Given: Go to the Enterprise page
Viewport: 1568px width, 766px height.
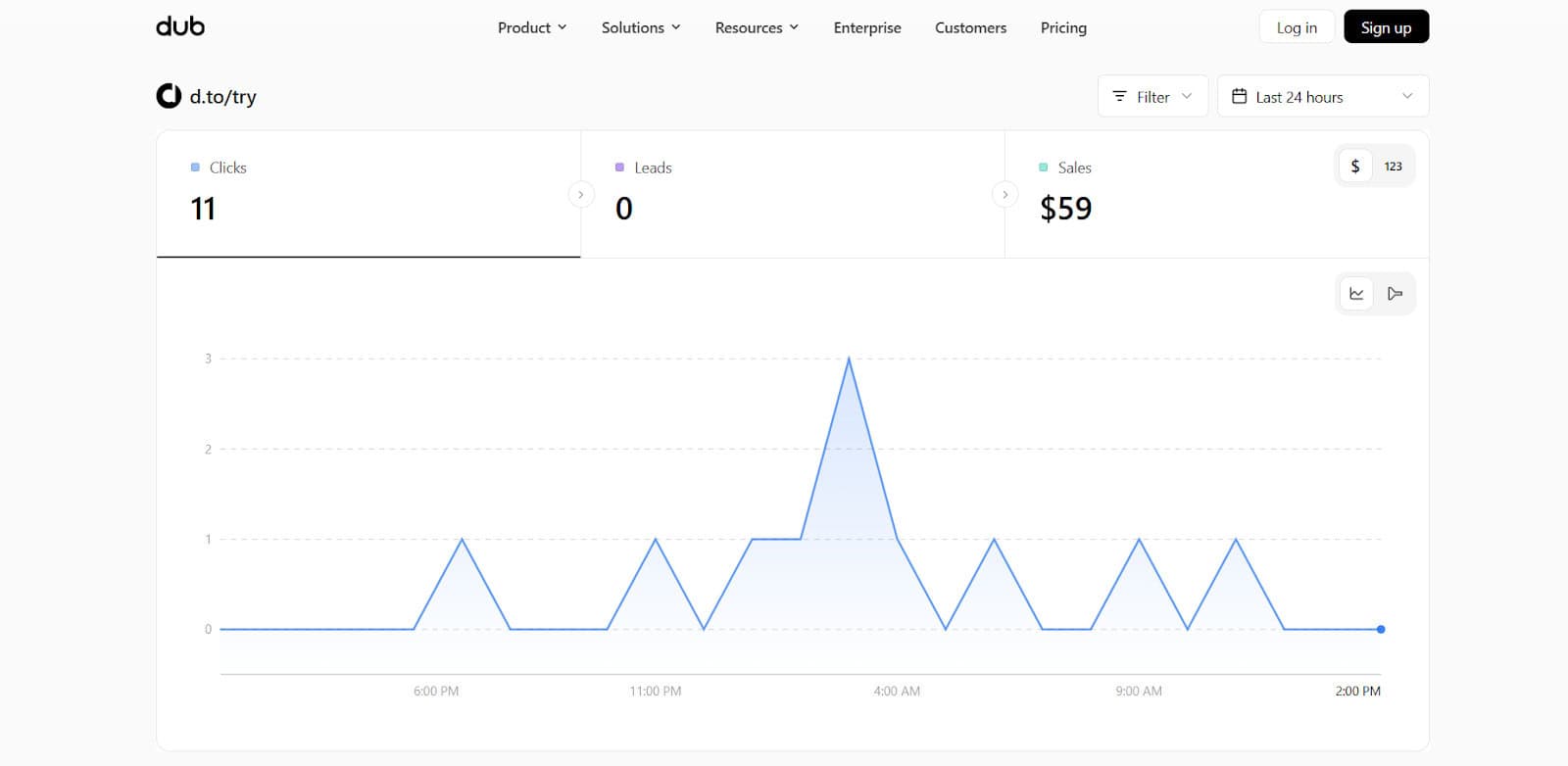Looking at the screenshot, I should tap(867, 27).
